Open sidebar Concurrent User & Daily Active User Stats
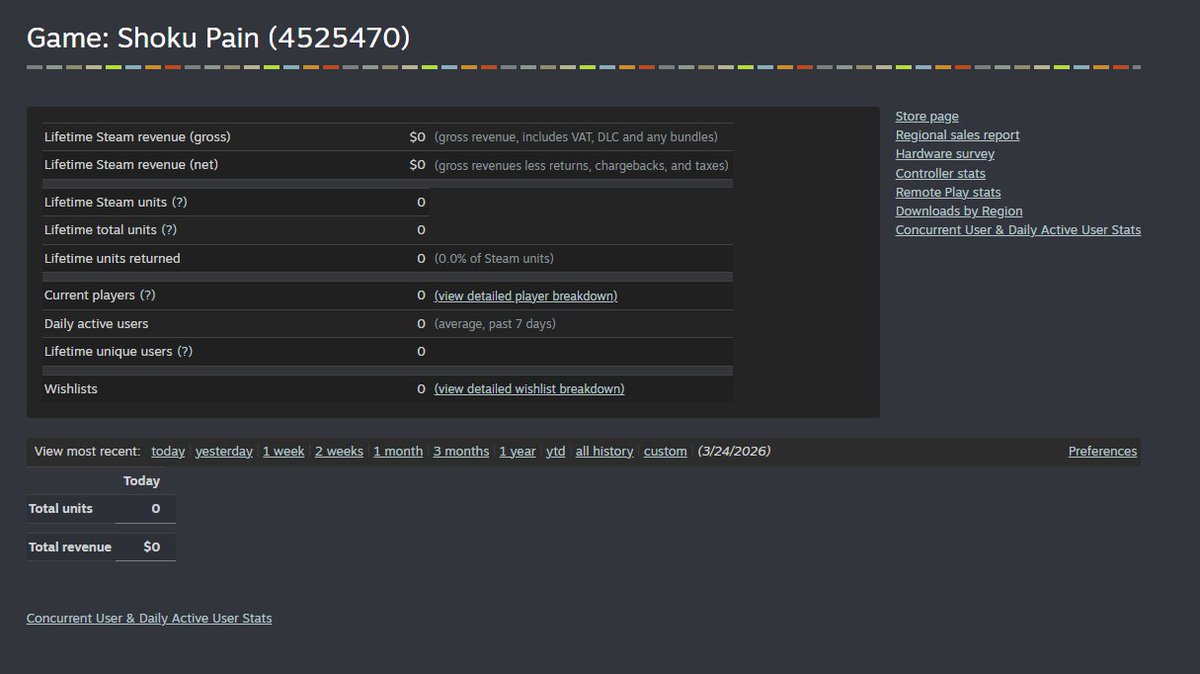This screenshot has height=674, width=1200. coord(1018,230)
